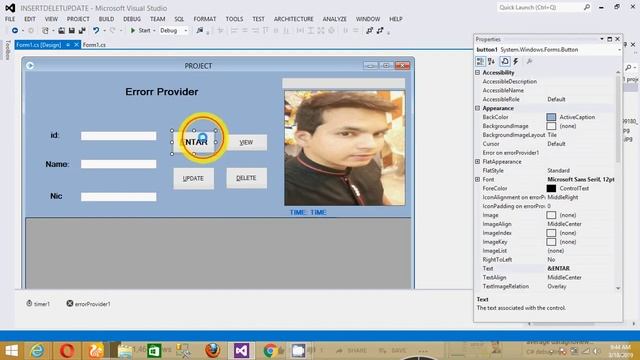The width and height of the screenshot is (640, 360).
Task: Click Properties scrollbar down arrow
Action: coord(618,288)
